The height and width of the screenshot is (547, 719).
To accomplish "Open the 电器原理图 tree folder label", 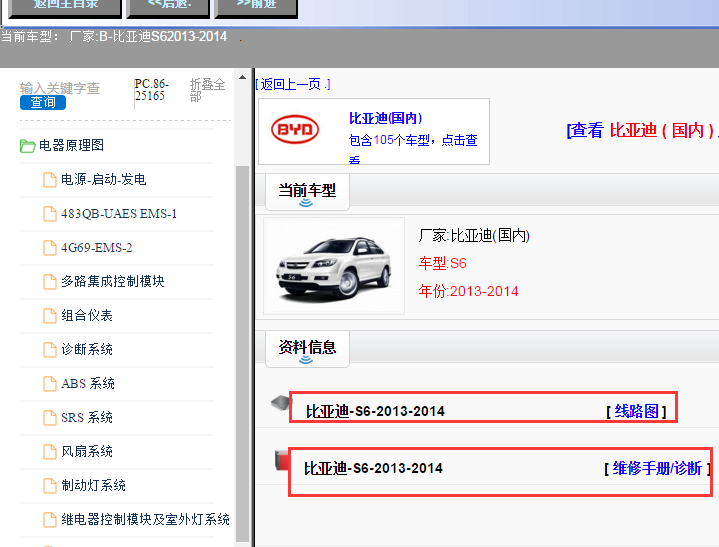I will click(x=72, y=145).
